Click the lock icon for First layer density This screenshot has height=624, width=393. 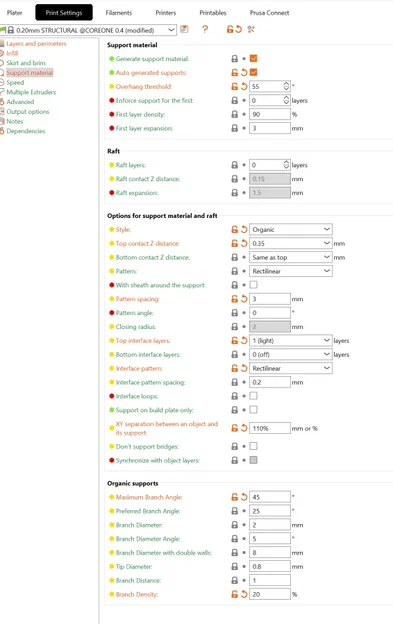(x=235, y=114)
